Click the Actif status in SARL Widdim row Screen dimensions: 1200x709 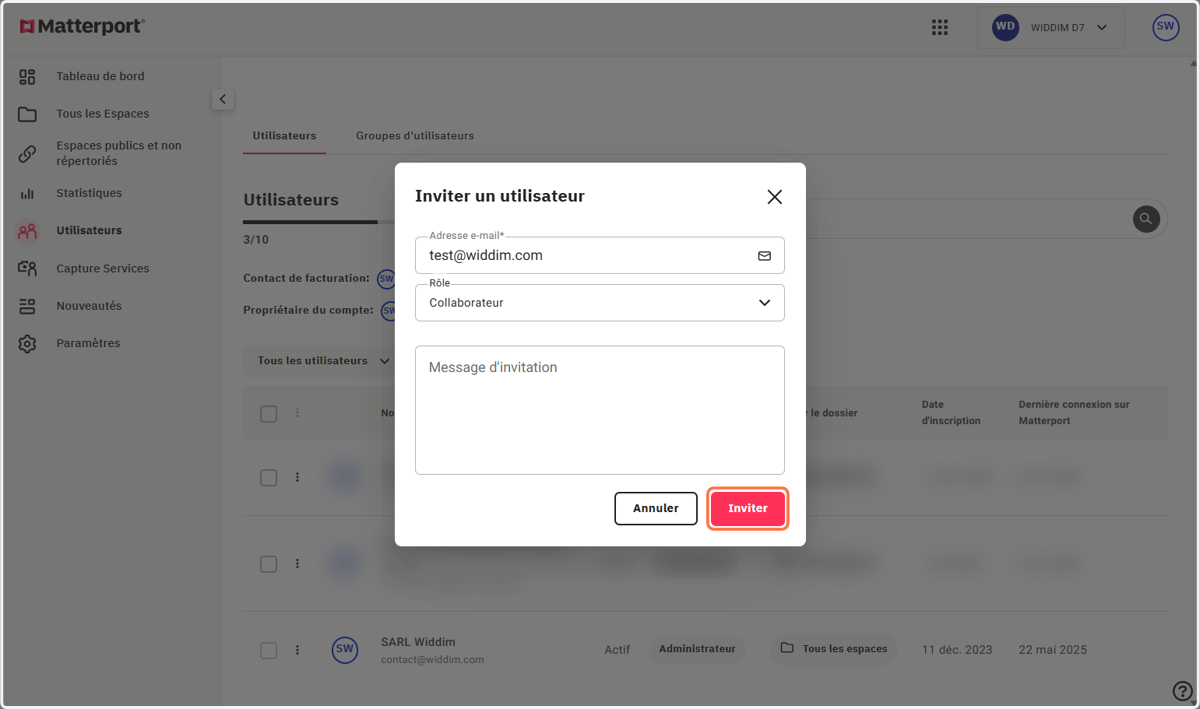[x=617, y=650]
